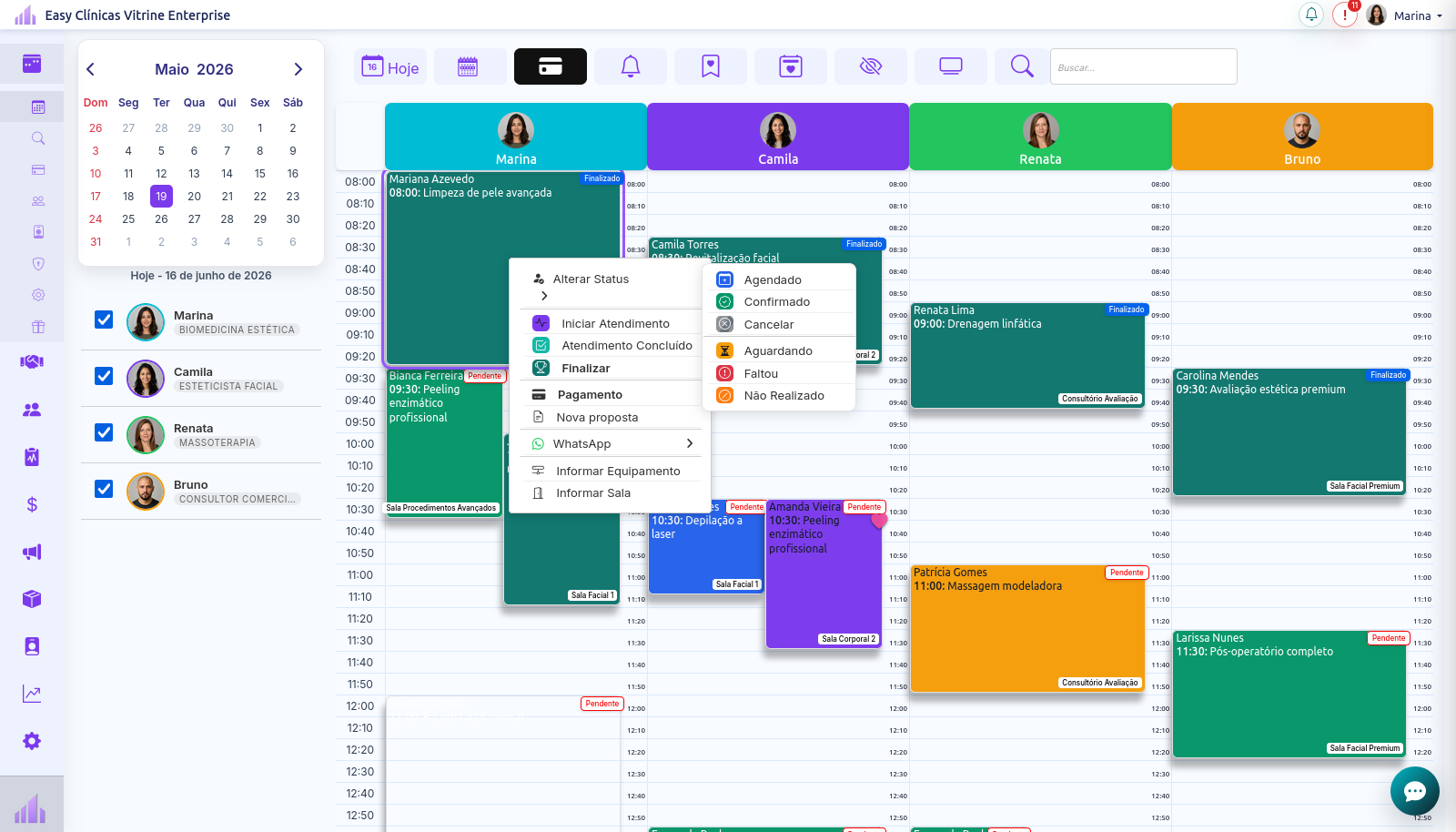
Task: Go to previous month arrow
Action: pos(90,69)
